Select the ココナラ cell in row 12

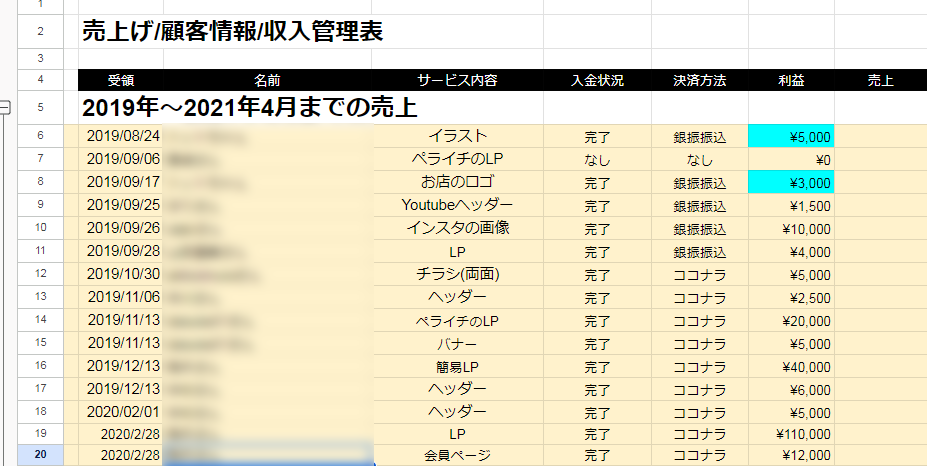pos(699,274)
